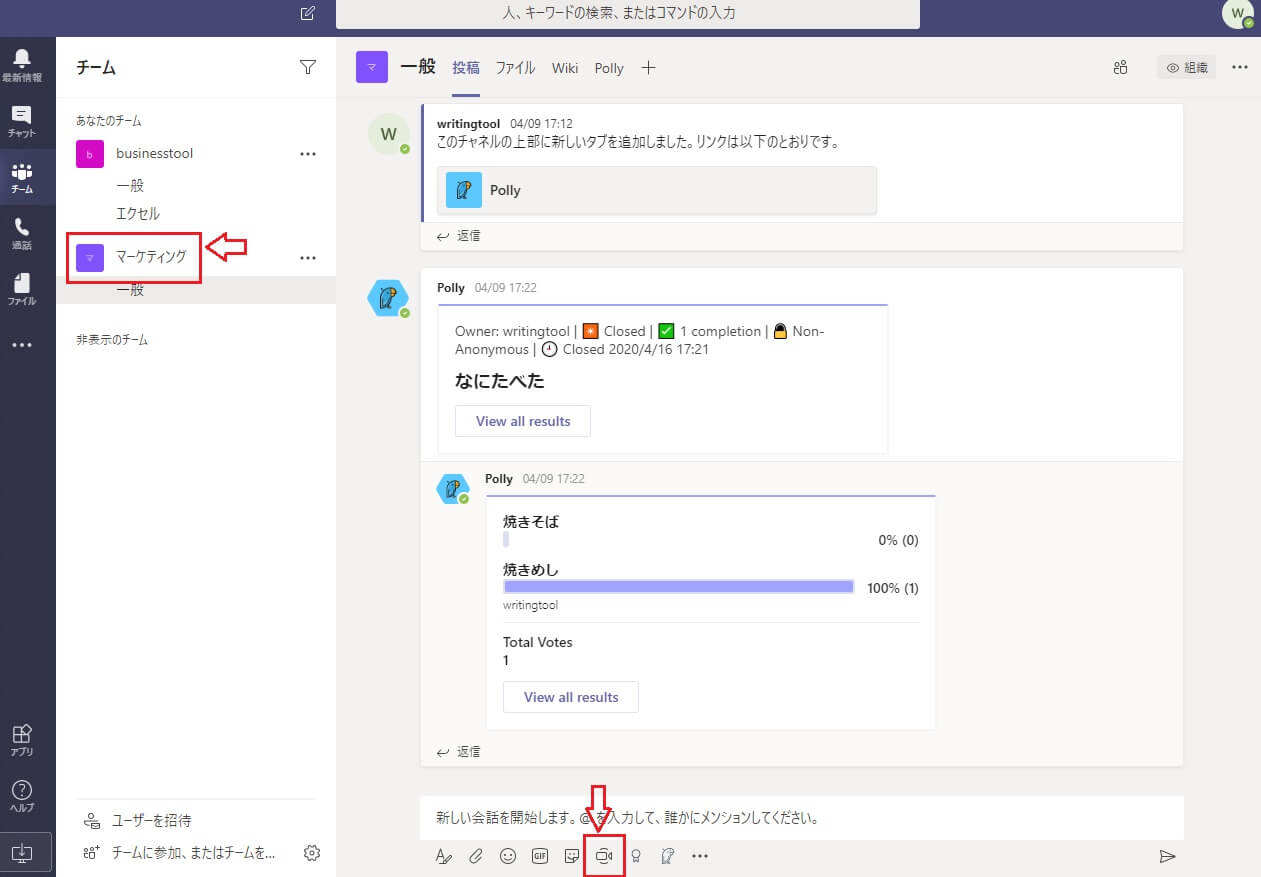Click the new chat compose icon
The width and height of the screenshot is (1261, 877).
coord(308,14)
